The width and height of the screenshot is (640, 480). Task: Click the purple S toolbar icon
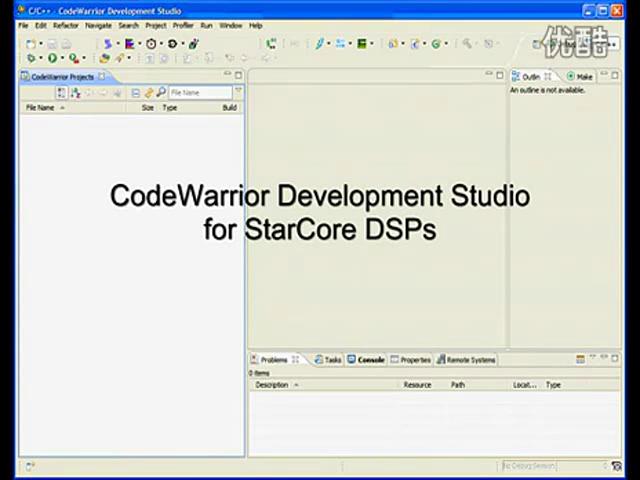tap(108, 44)
